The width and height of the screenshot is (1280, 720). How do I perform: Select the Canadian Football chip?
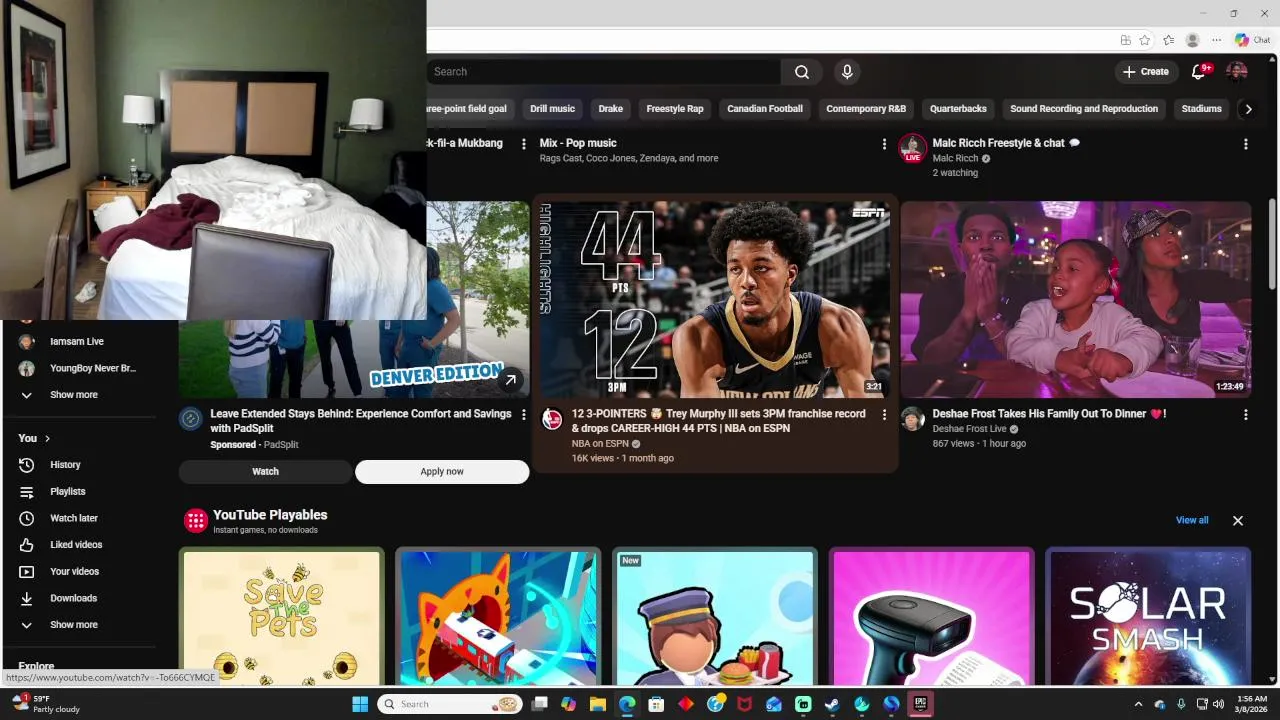[x=765, y=109]
